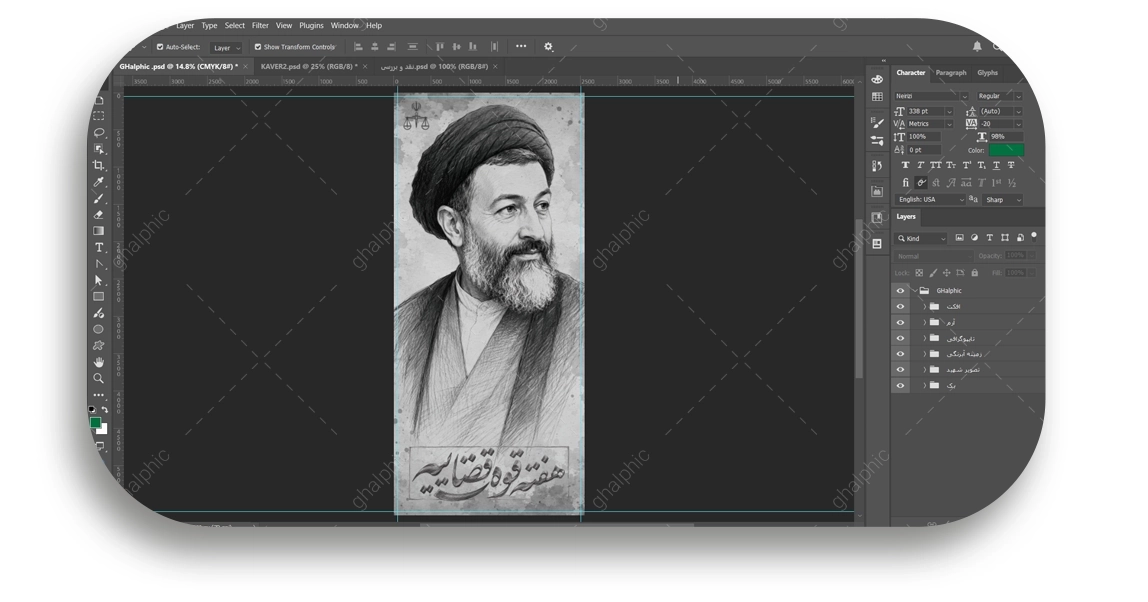Image resolution: width=1148 pixels, height=602 pixels.
Task: Select the Pen tool
Action: click(99, 264)
